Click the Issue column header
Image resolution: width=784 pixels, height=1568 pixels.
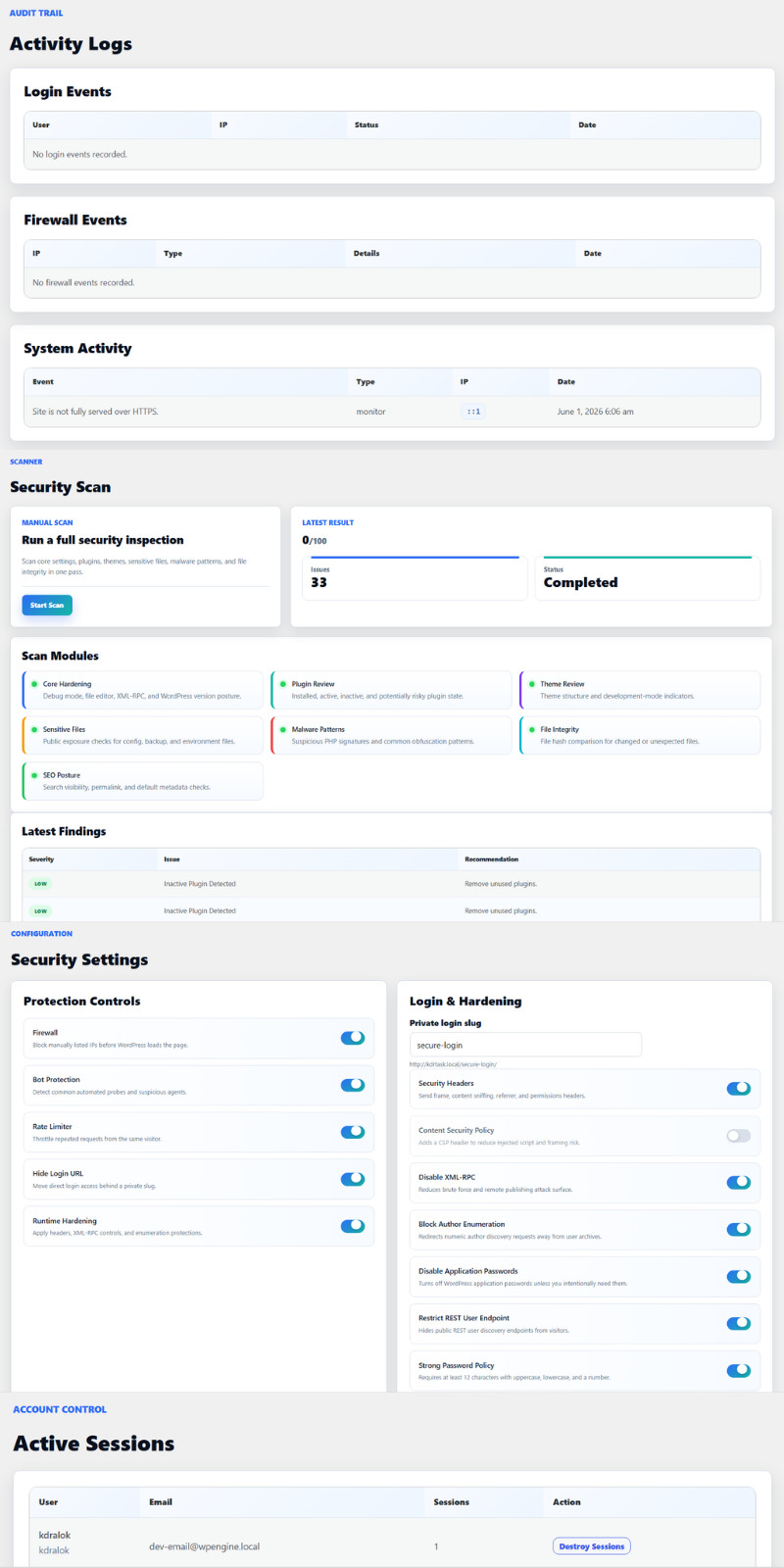(171, 859)
